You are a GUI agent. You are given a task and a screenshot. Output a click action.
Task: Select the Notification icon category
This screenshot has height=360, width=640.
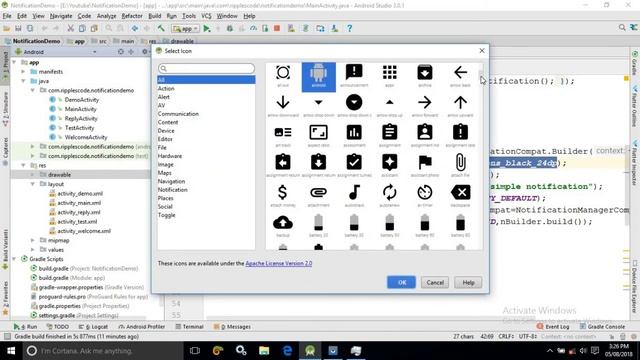tap(173, 190)
